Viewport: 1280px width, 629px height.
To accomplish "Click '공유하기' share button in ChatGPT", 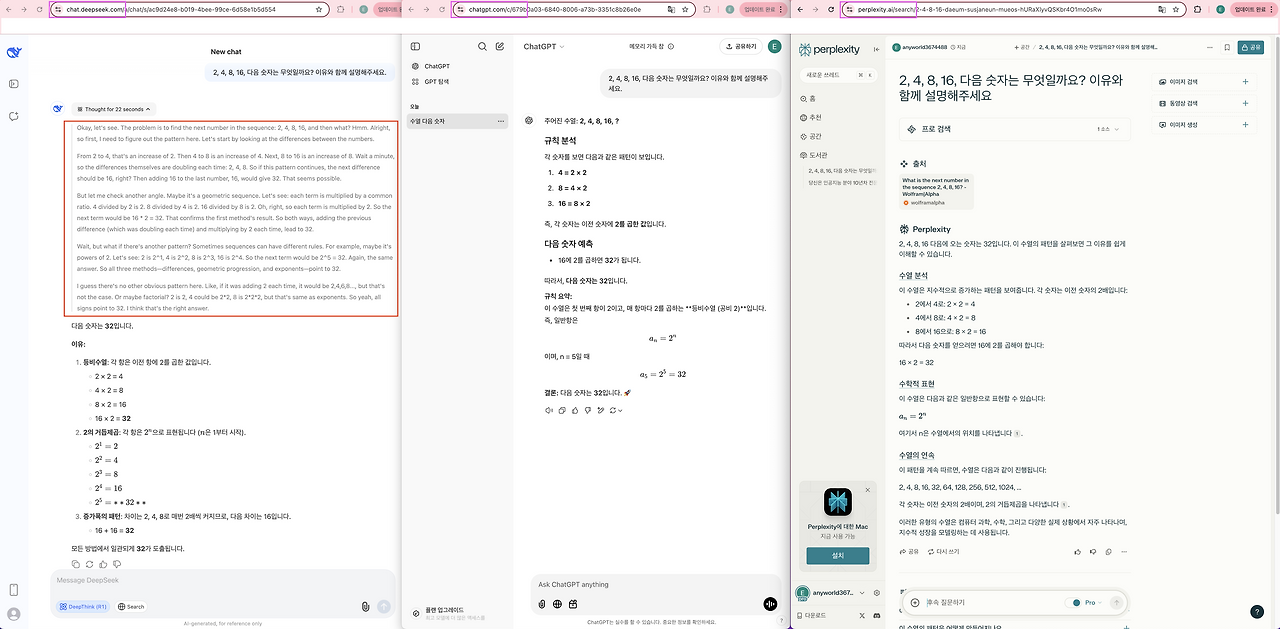I will click(741, 46).
